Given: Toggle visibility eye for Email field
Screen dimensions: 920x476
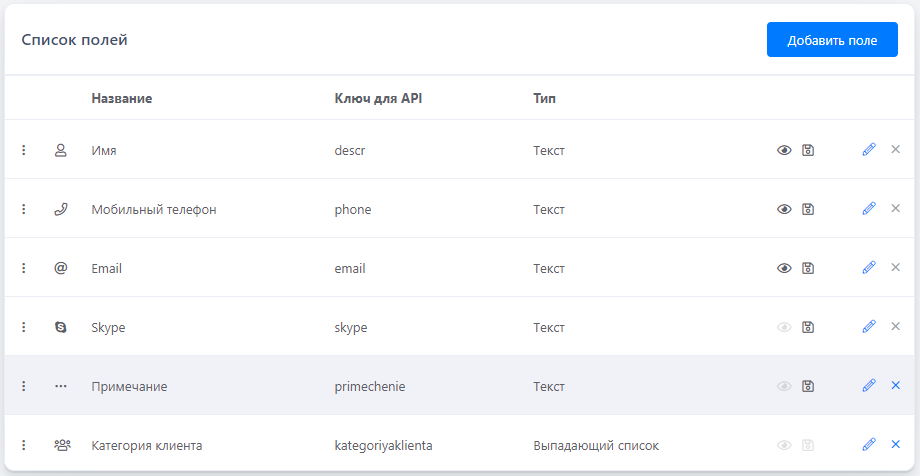Looking at the screenshot, I should point(785,268).
